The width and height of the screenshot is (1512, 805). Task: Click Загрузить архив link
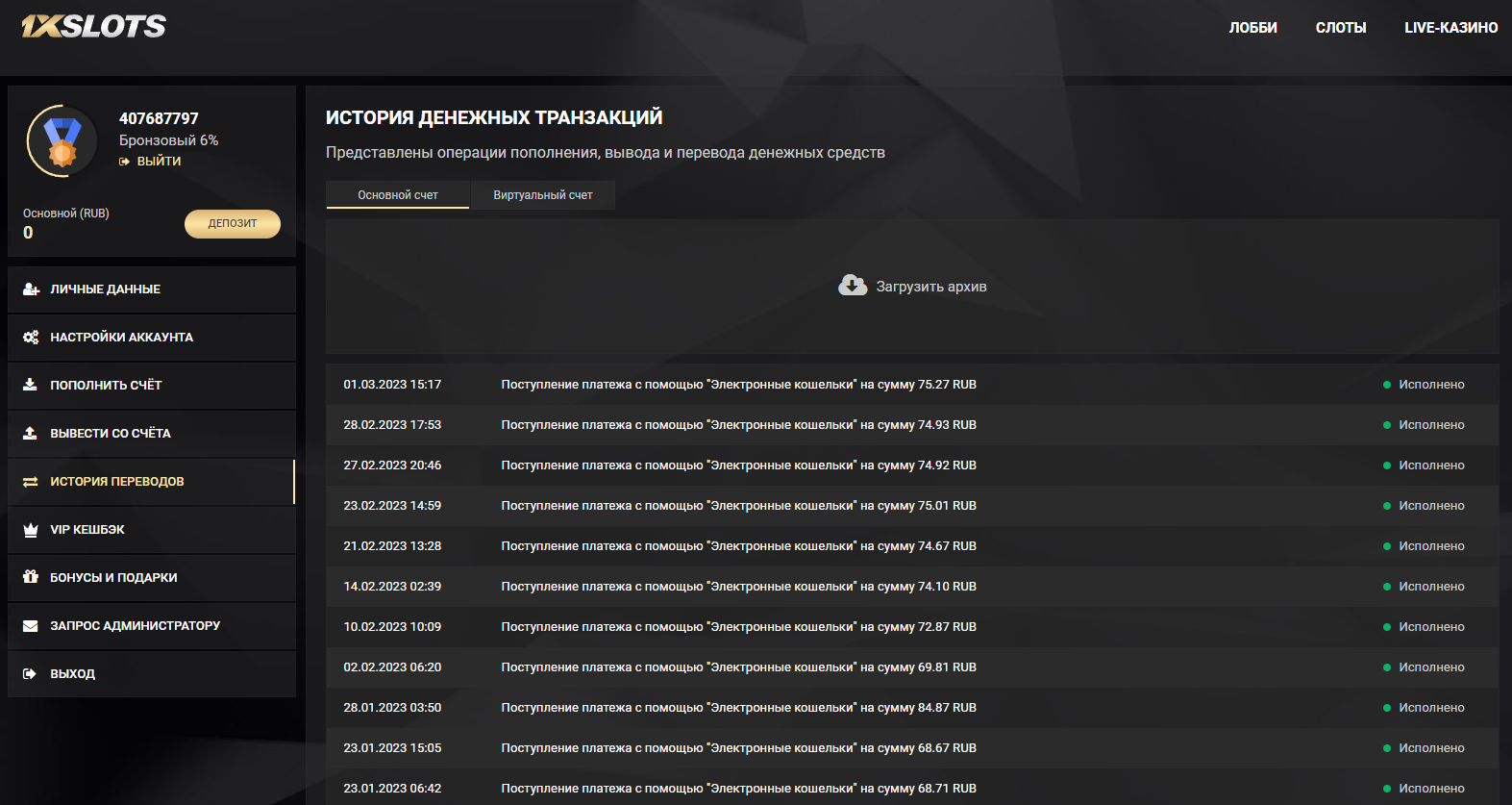coord(930,287)
